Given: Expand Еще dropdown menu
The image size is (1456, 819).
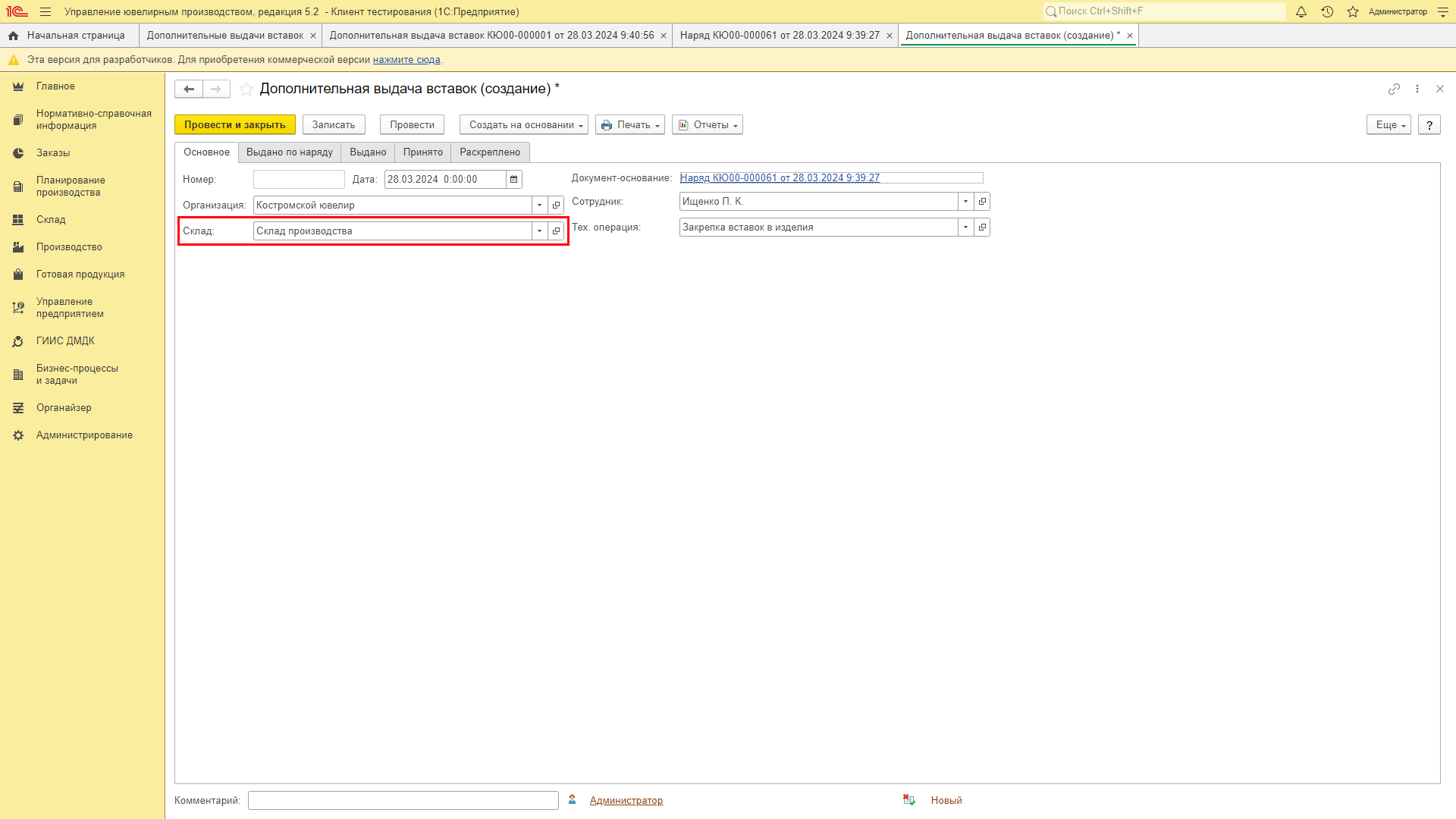Looking at the screenshot, I should pos(1389,125).
